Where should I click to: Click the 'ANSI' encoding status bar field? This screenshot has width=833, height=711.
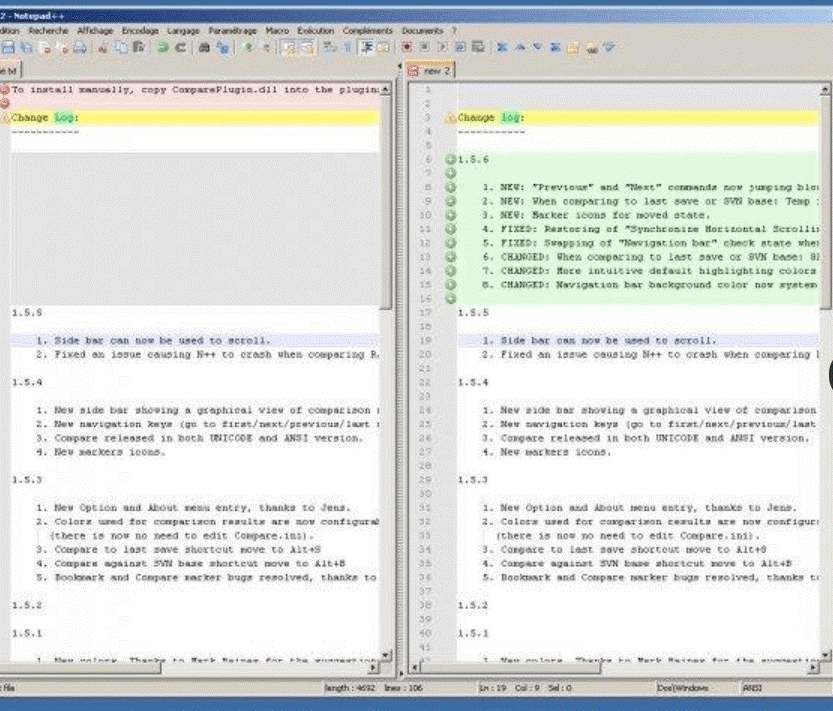coord(752,688)
